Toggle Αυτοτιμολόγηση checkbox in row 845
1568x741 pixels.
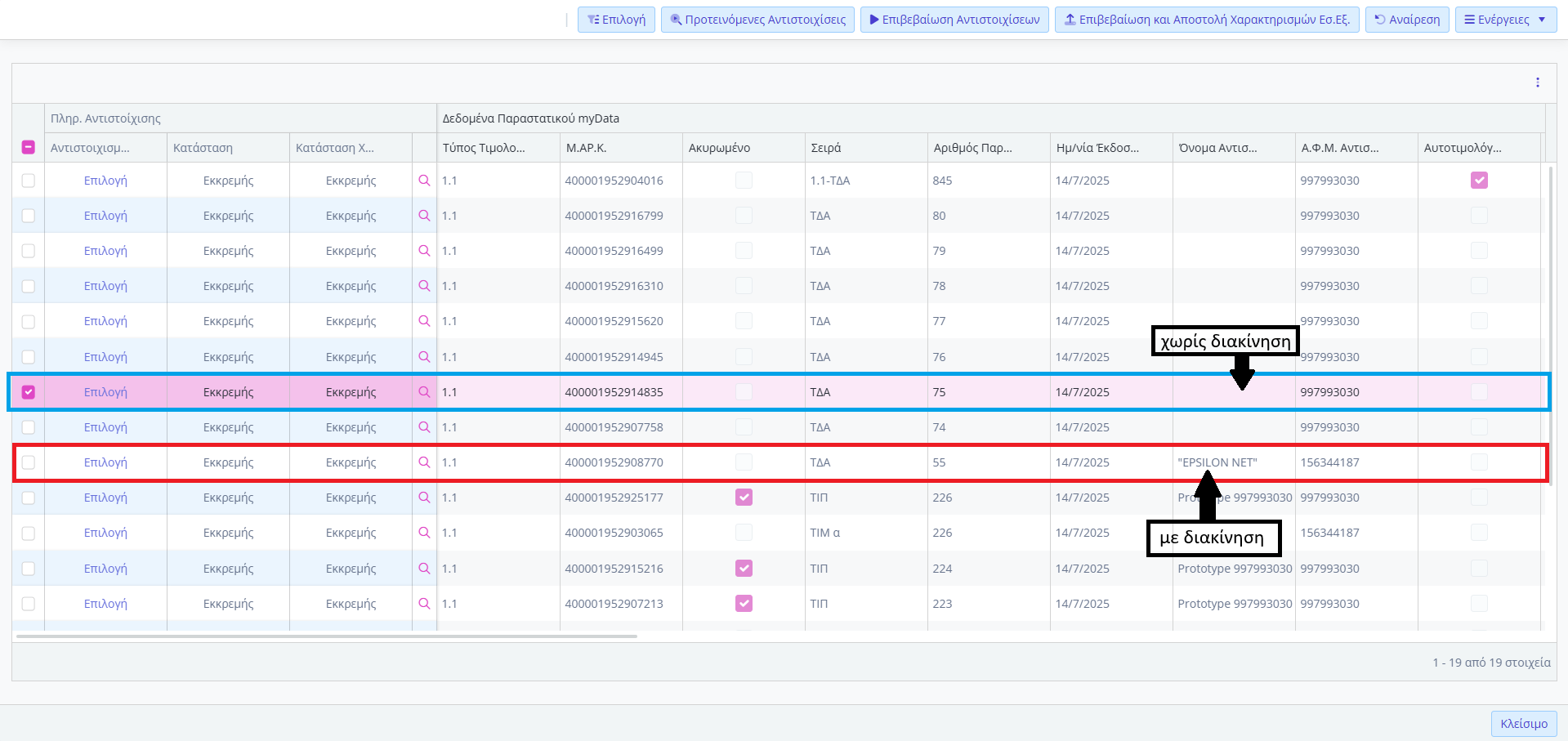pos(1479,181)
